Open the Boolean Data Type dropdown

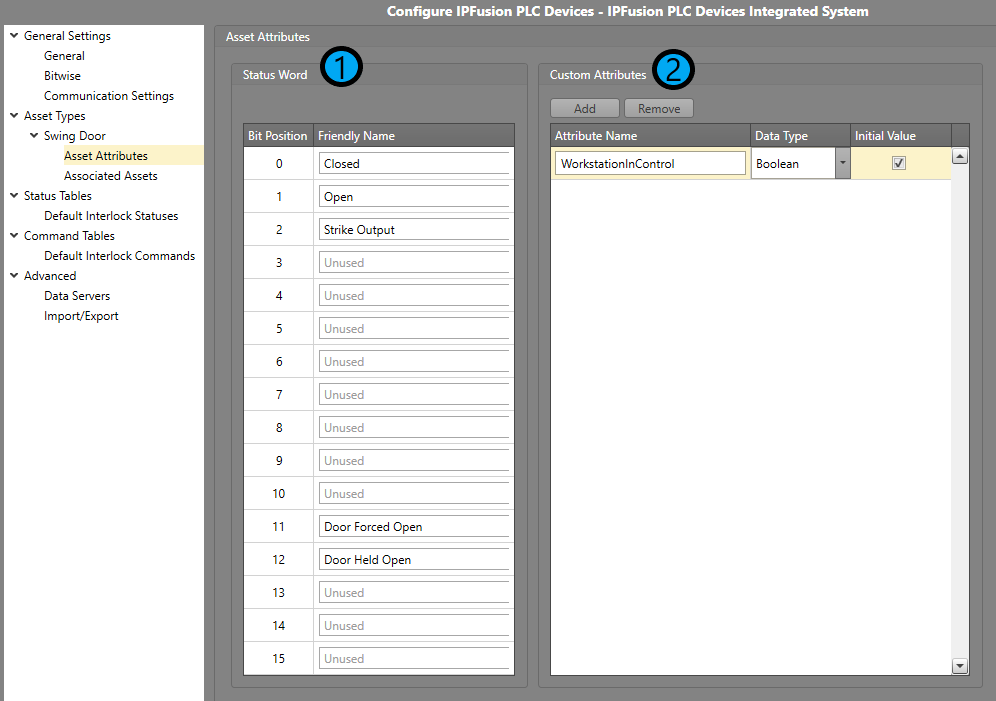click(x=842, y=163)
